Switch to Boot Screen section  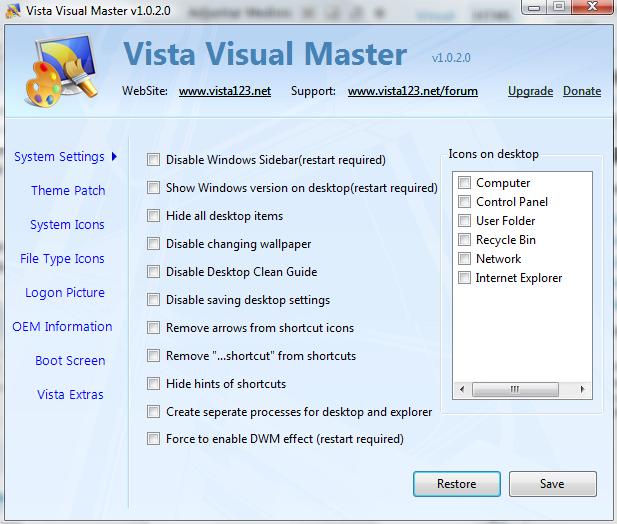pos(70,360)
